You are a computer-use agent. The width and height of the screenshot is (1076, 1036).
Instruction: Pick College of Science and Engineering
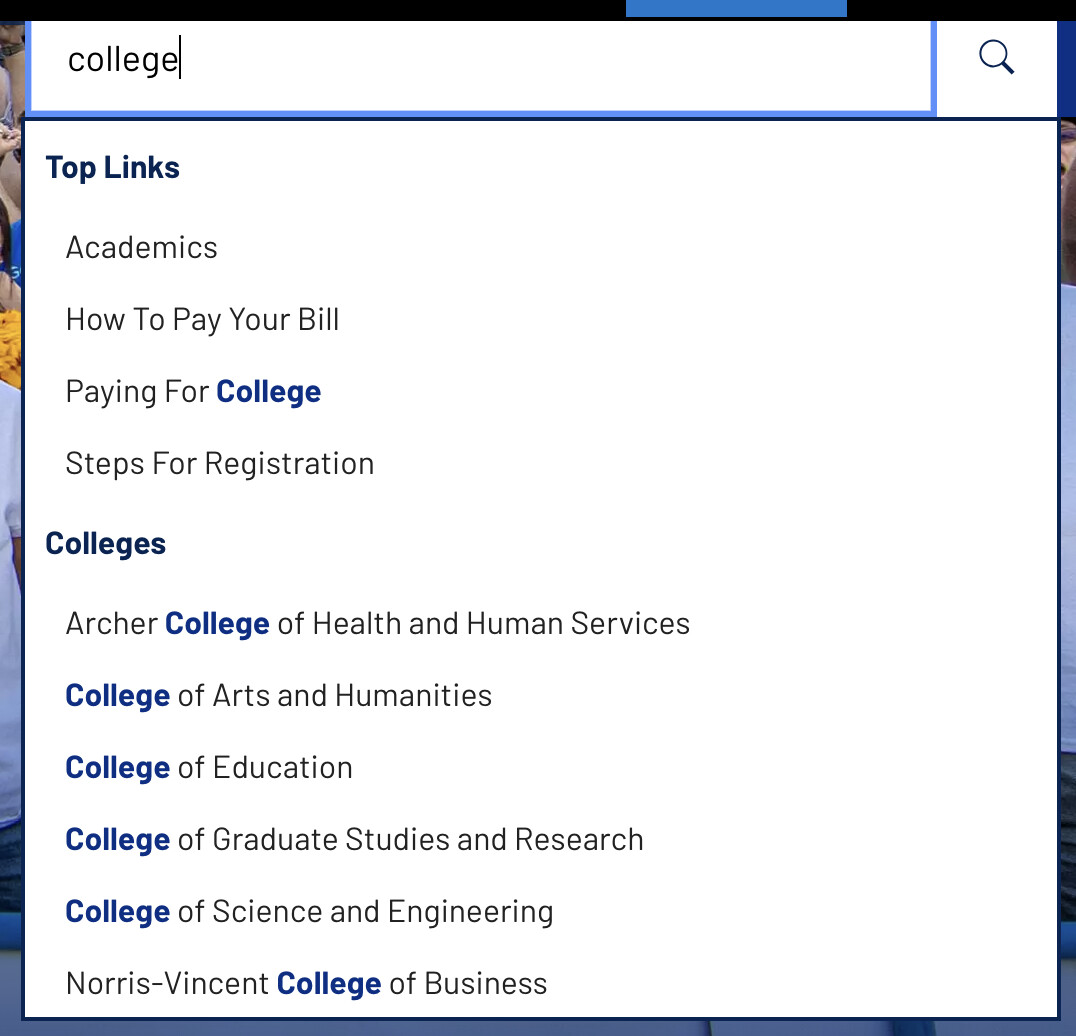(x=309, y=912)
